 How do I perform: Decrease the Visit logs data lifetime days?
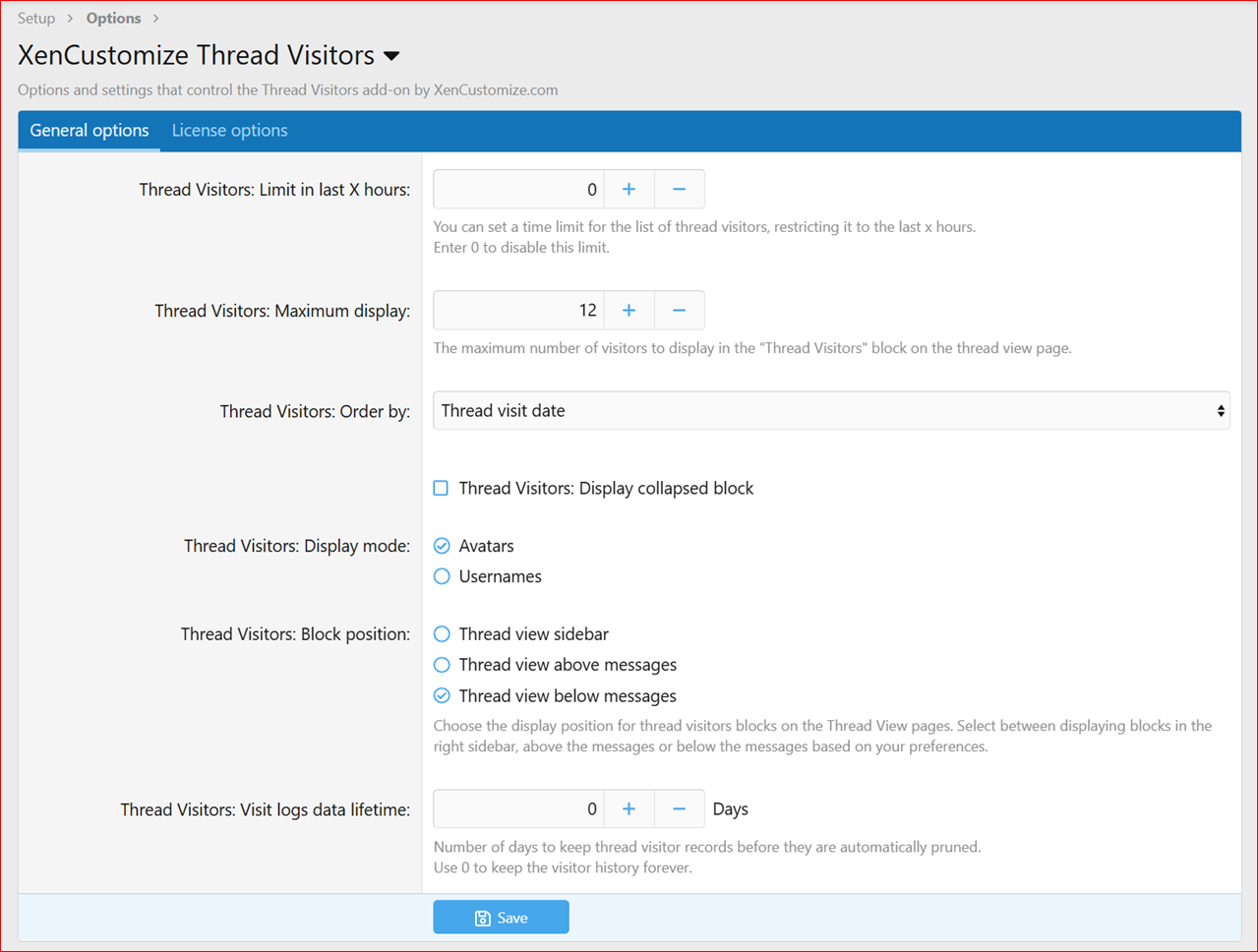(x=680, y=809)
